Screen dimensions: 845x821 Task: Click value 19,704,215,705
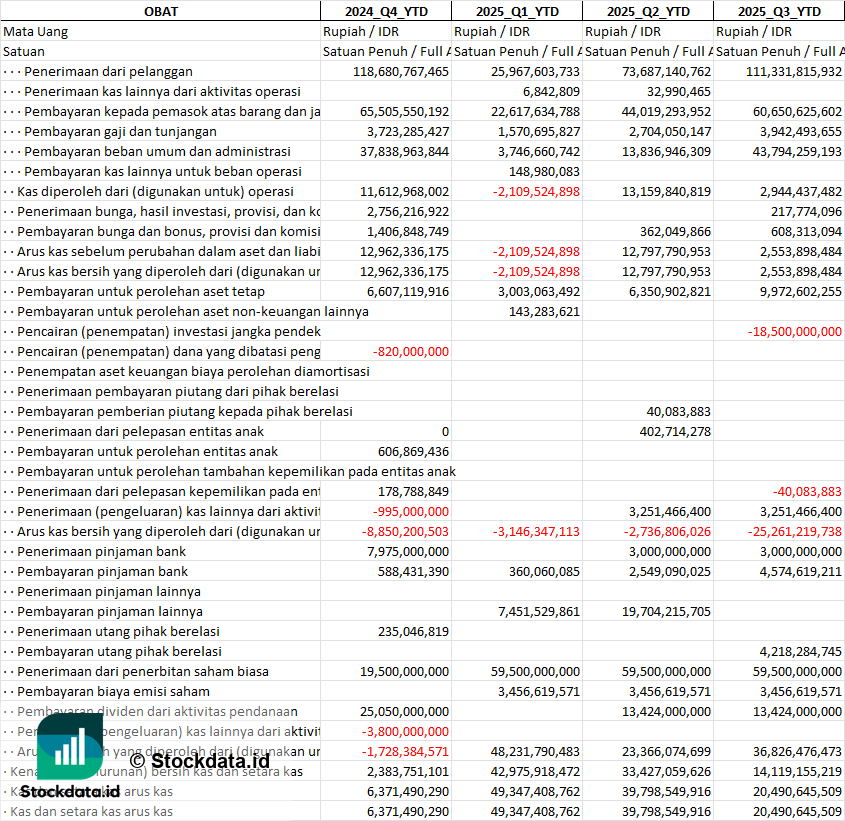(x=666, y=610)
